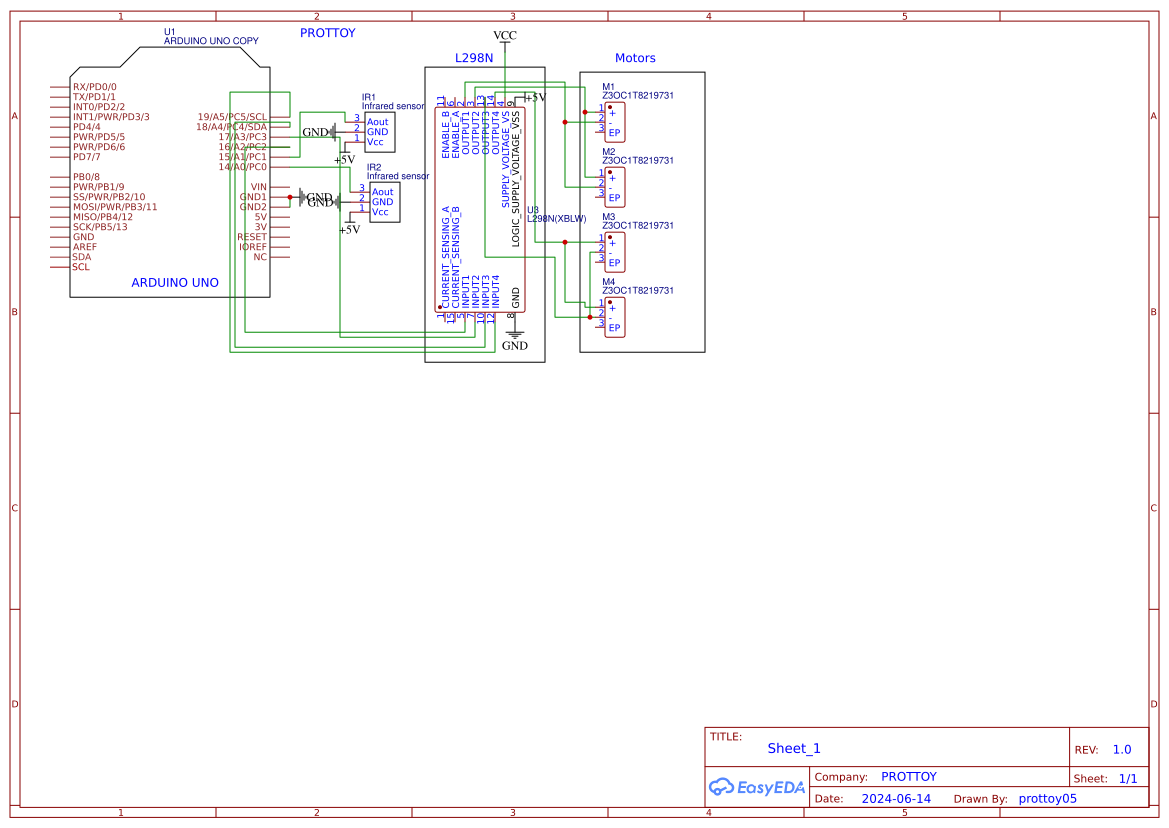
Task: Click the M1 motor symbol
Action: tap(615, 122)
